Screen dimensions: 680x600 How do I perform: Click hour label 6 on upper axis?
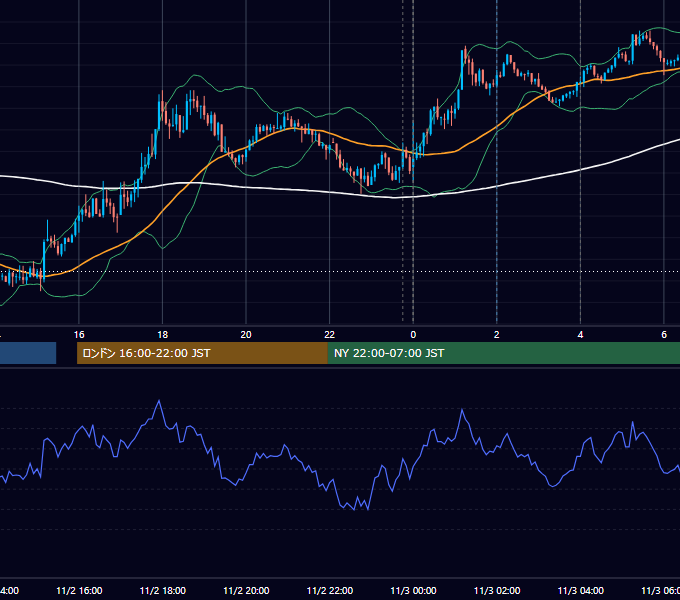[x=664, y=335]
